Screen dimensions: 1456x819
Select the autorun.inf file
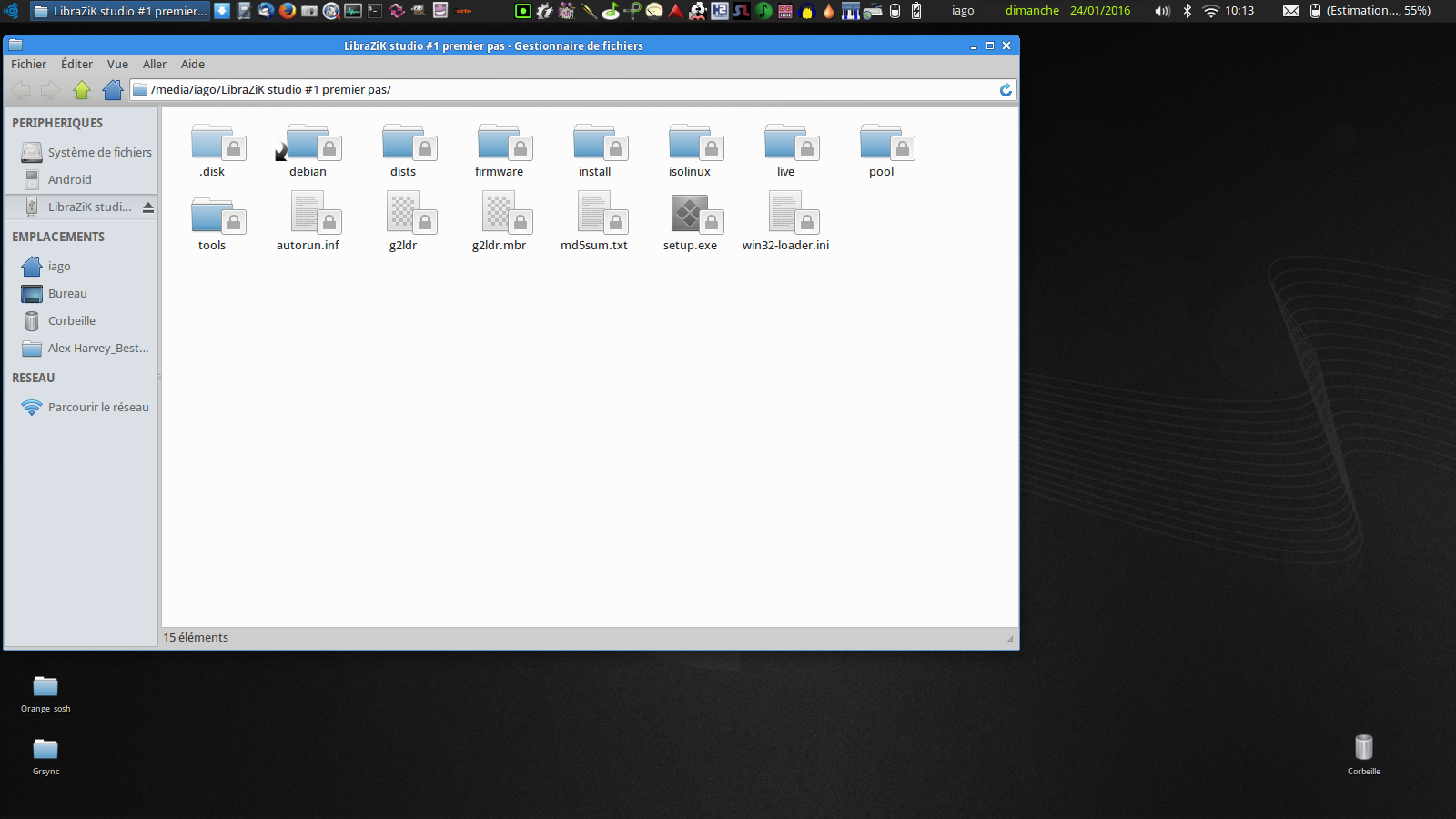click(308, 222)
